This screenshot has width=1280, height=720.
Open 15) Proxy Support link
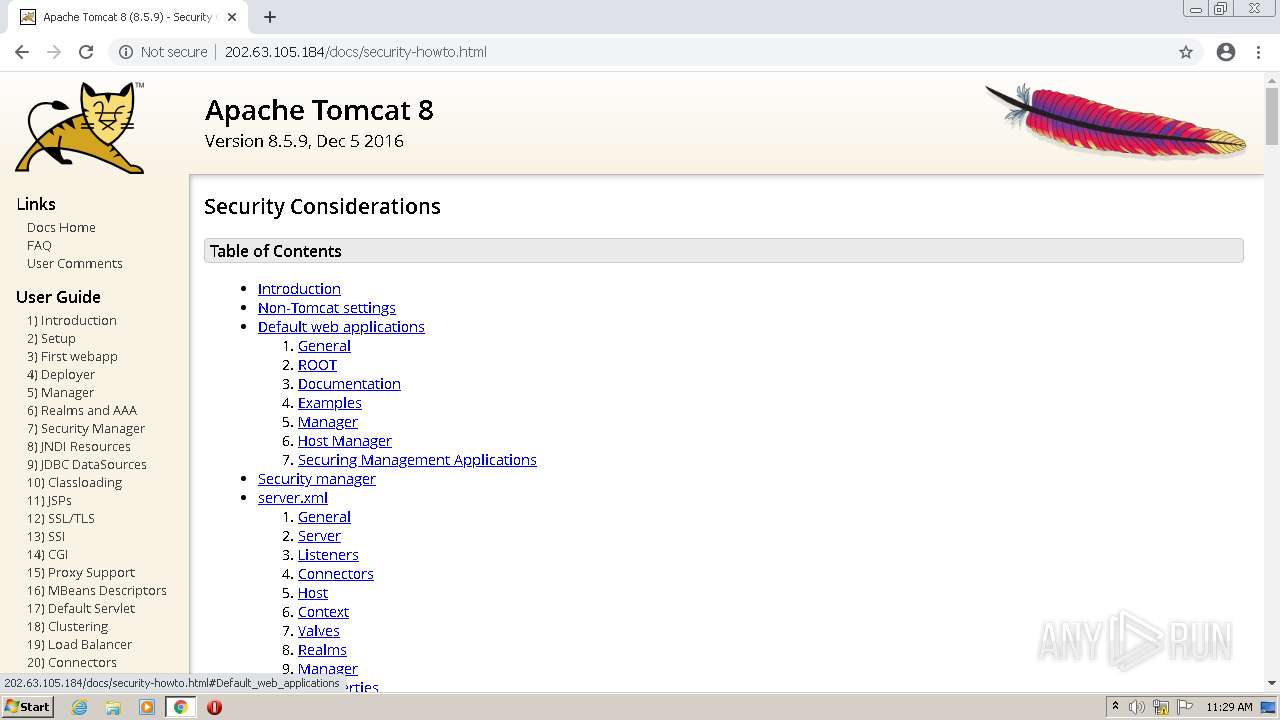point(81,572)
